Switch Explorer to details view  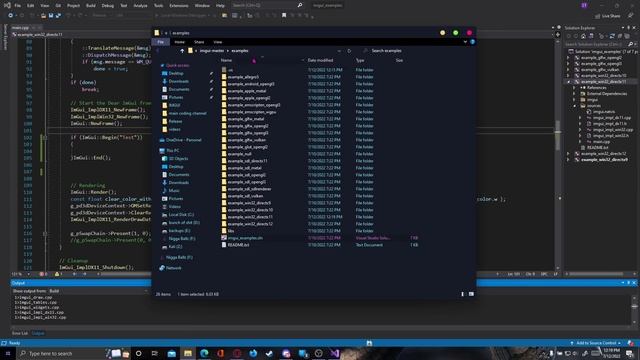(462, 294)
